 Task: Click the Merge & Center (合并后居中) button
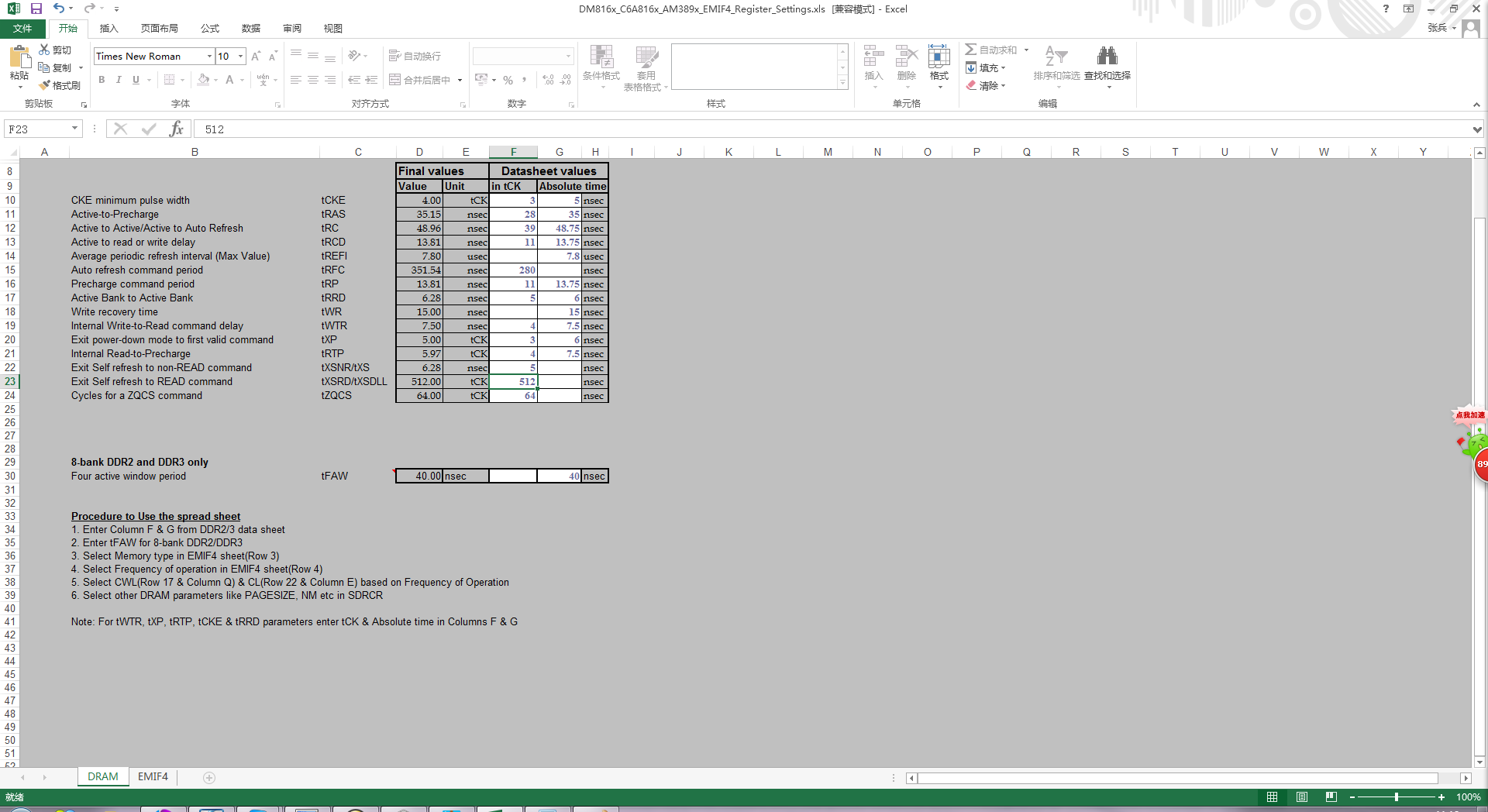[419, 80]
